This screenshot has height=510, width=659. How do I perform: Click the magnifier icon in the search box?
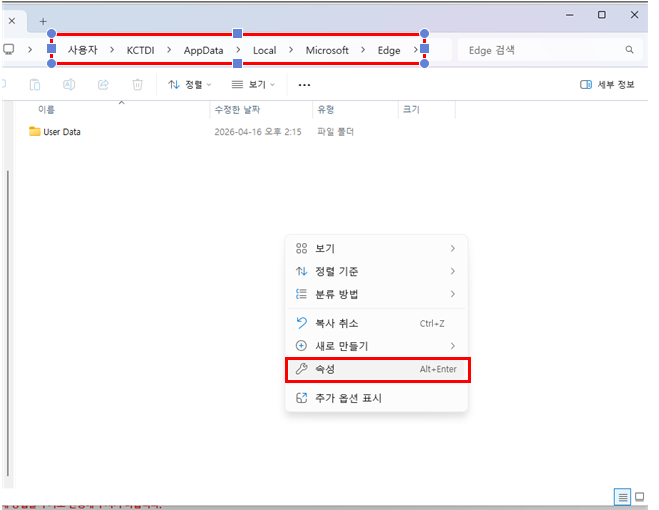(629, 49)
